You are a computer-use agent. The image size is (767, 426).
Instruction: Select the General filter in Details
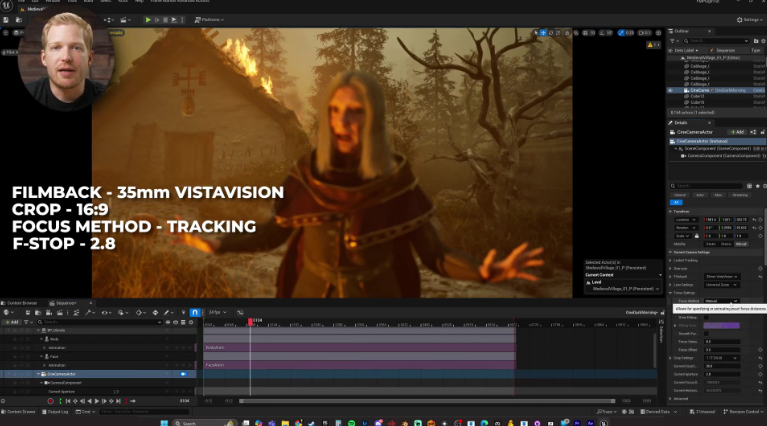click(680, 195)
